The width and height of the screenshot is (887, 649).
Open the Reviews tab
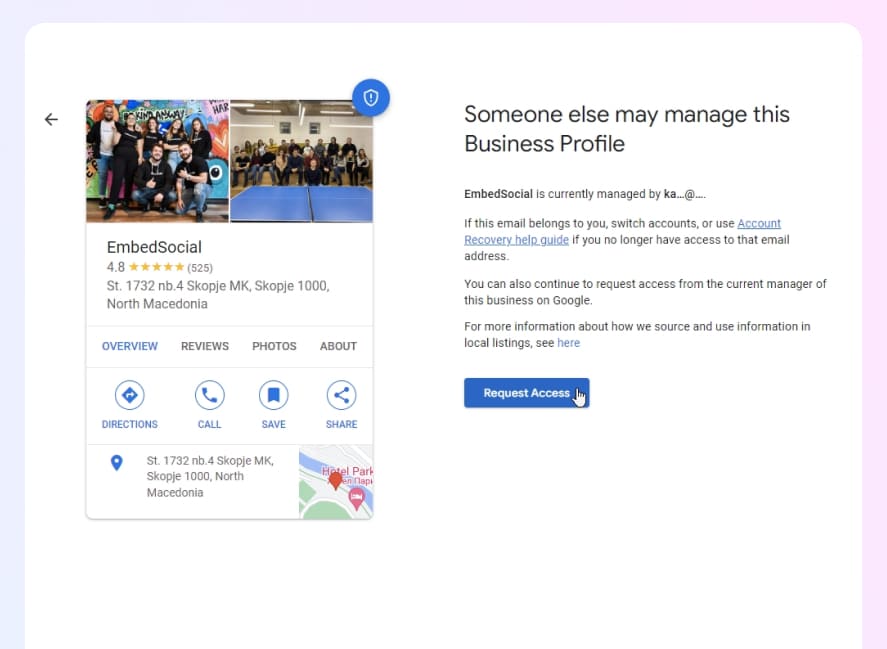click(205, 346)
